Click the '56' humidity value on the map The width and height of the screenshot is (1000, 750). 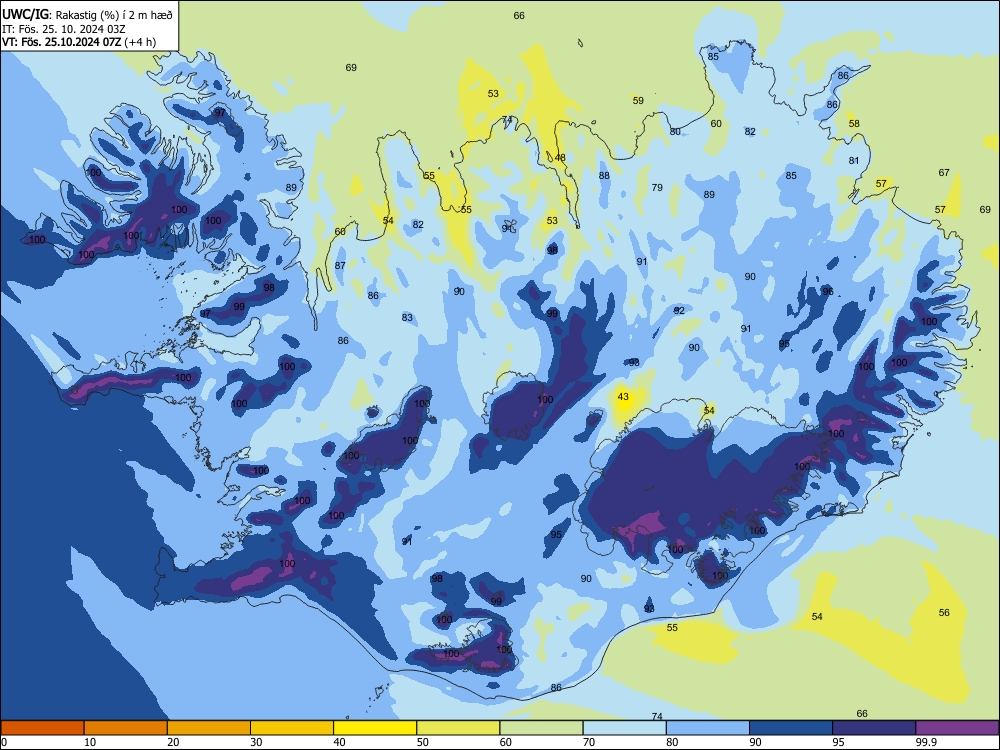944,613
